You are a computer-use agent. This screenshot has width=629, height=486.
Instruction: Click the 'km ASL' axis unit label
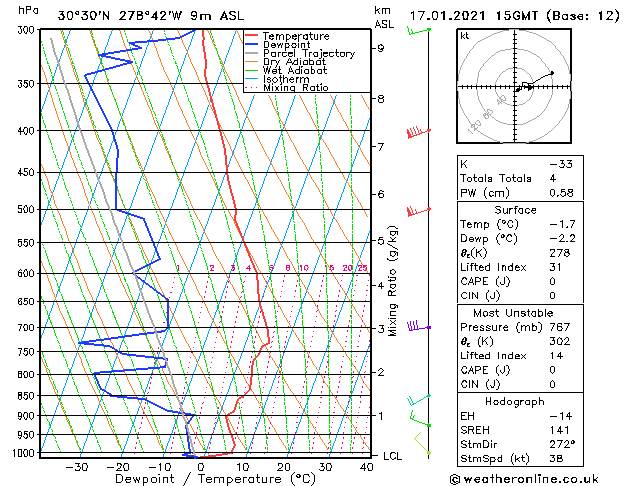[x=384, y=17]
